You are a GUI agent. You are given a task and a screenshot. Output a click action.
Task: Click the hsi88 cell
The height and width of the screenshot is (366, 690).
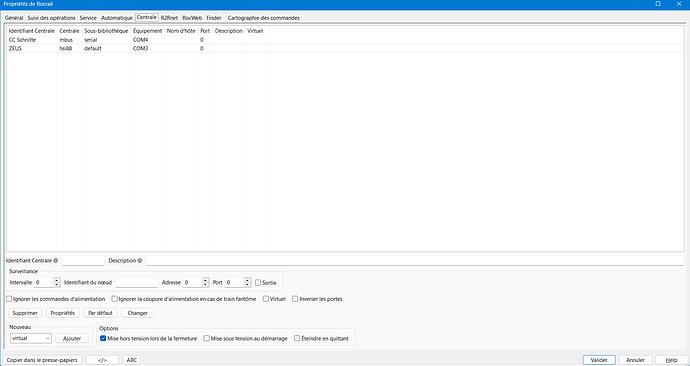[x=66, y=48]
